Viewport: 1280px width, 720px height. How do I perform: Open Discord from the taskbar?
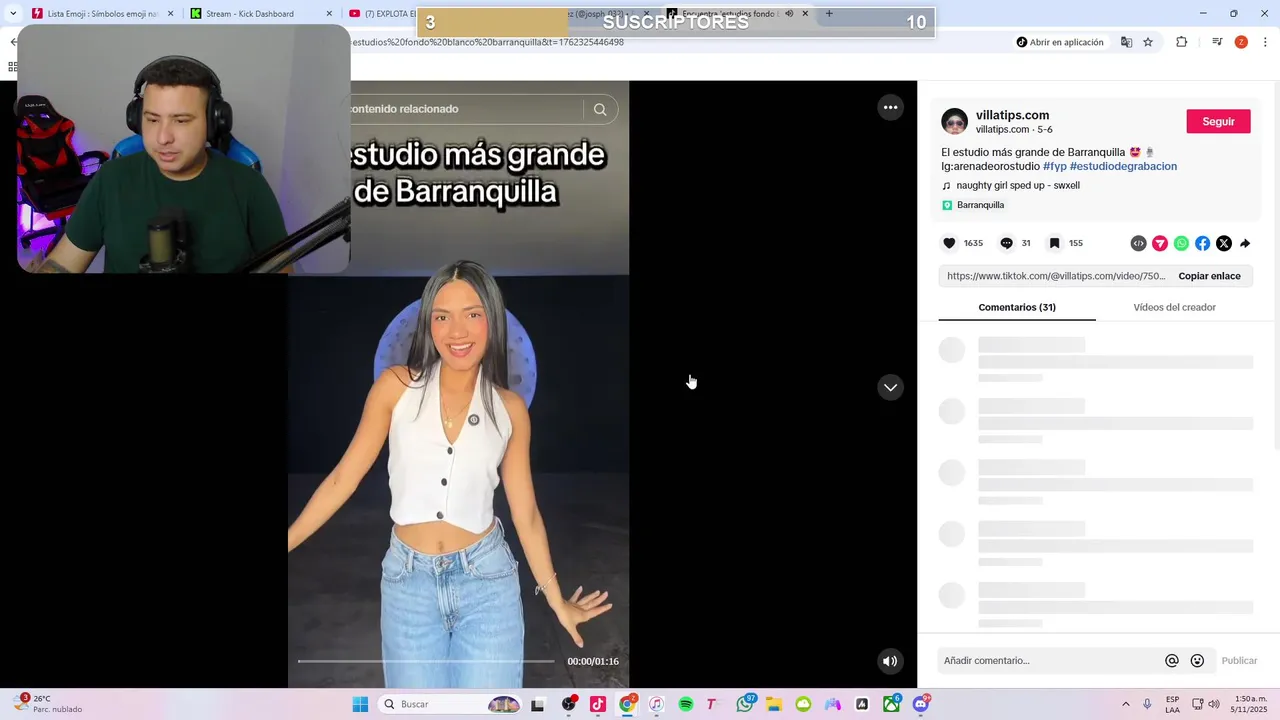pos(921,704)
